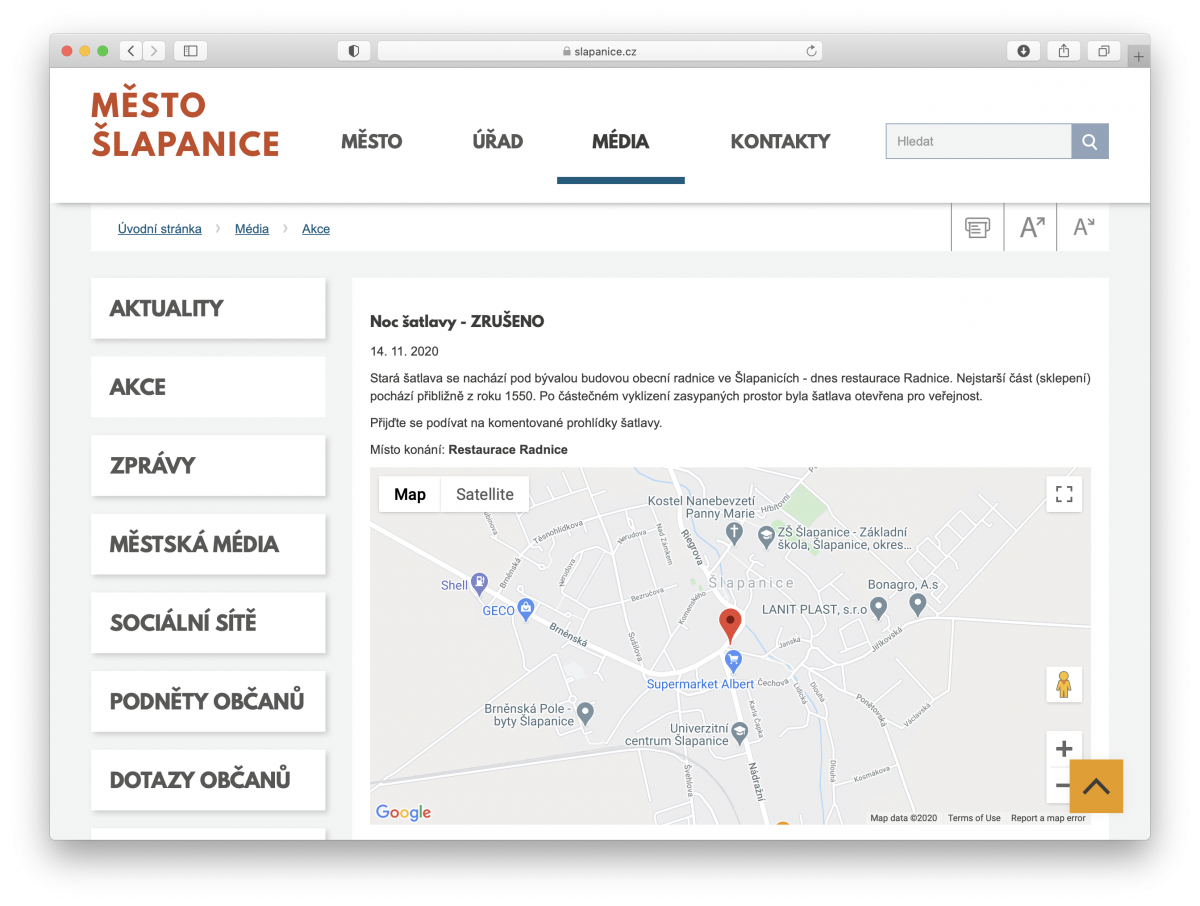Switch the map to Satellite view

tap(485, 494)
